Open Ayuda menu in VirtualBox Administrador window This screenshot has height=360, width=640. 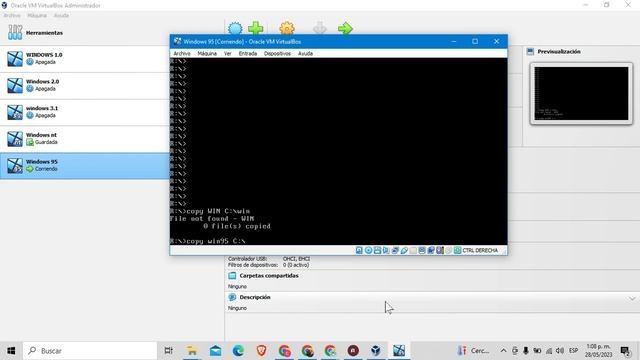[61, 16]
